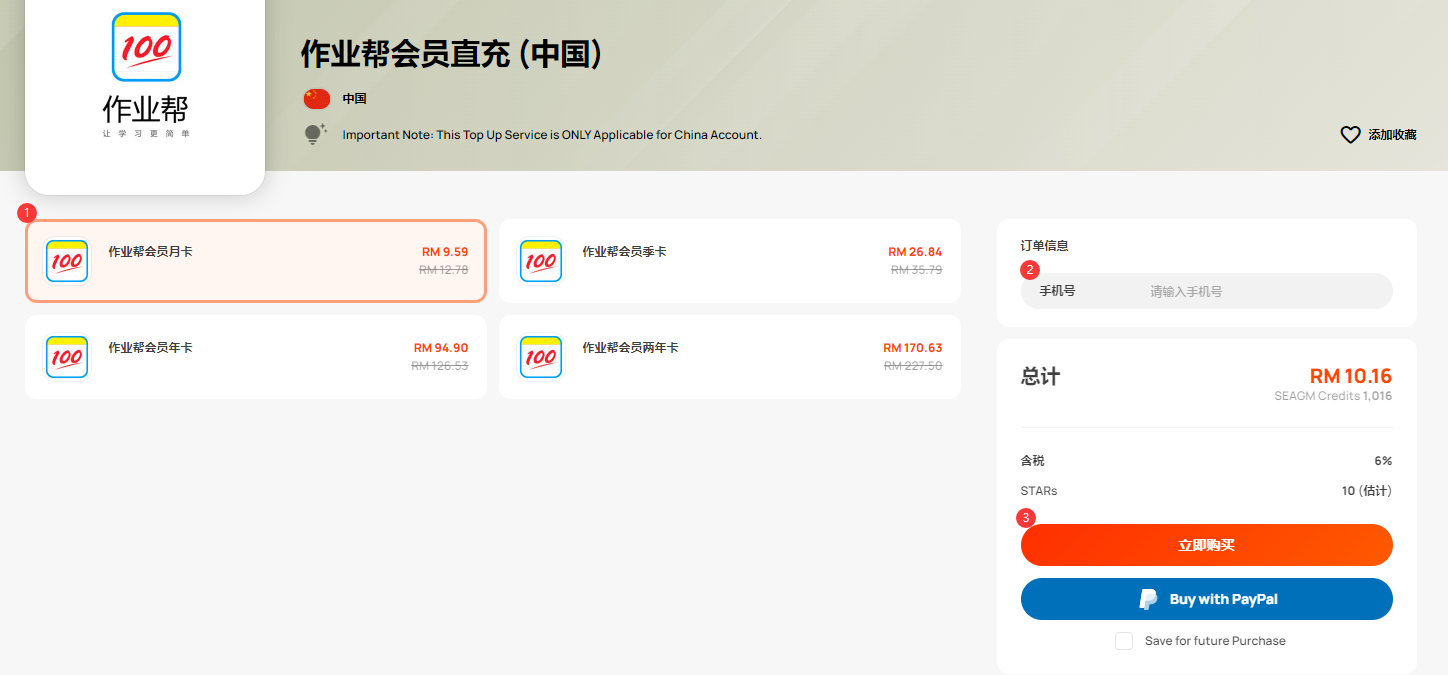This screenshot has height=675, width=1448.
Task: Select the 作业帮会员季卡 card
Action: click(730, 261)
